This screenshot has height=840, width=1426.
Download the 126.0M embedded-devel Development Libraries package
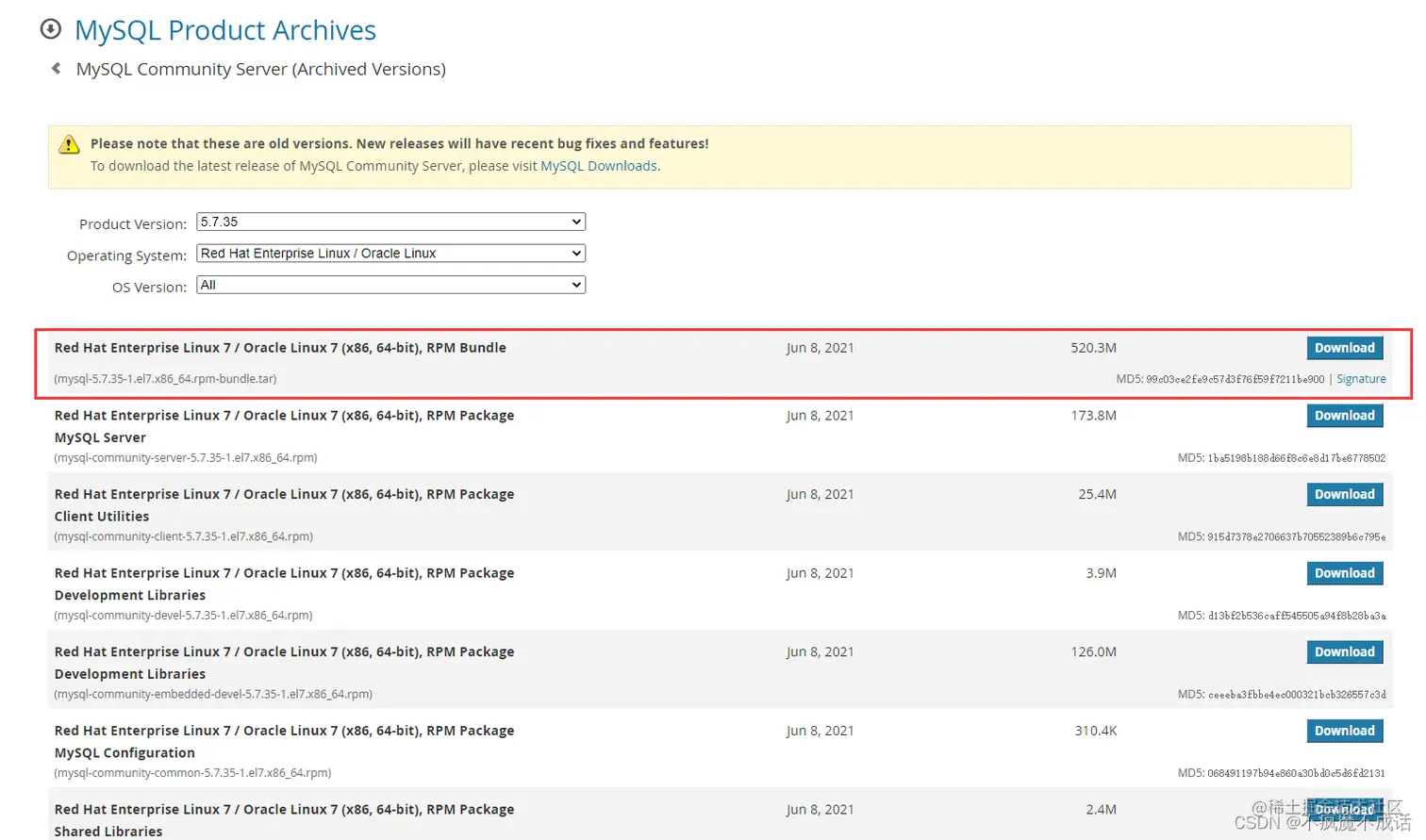(x=1345, y=651)
